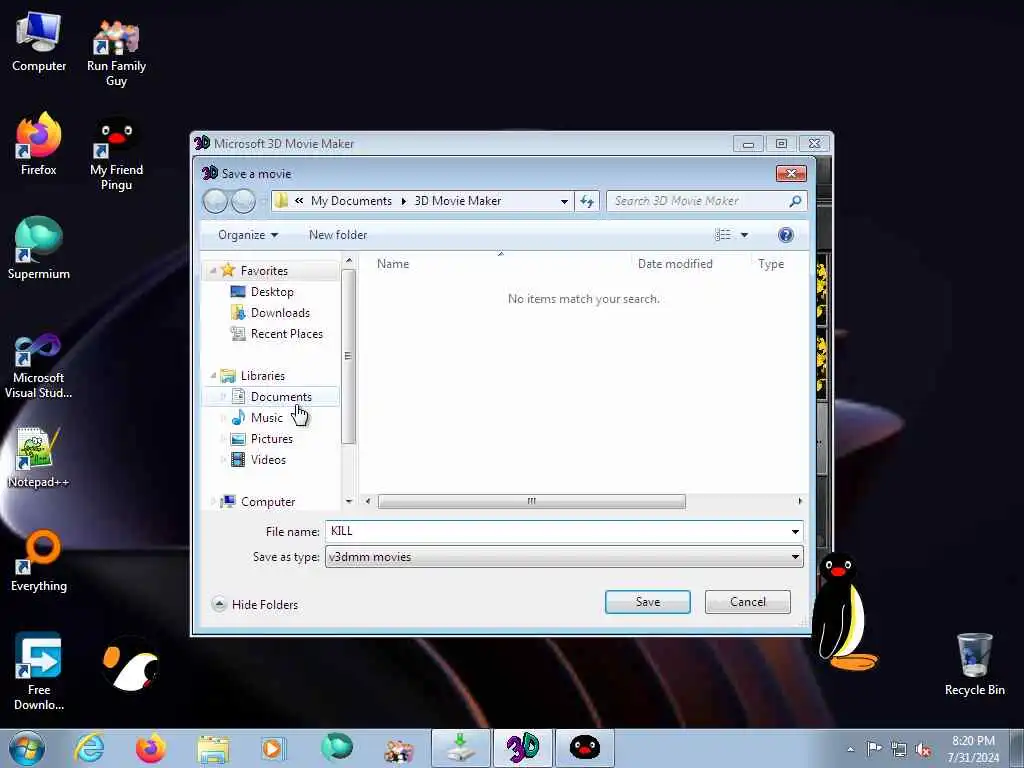The image size is (1024, 768).
Task: Click the Search 3D Movie Maker box
Action: tap(707, 201)
